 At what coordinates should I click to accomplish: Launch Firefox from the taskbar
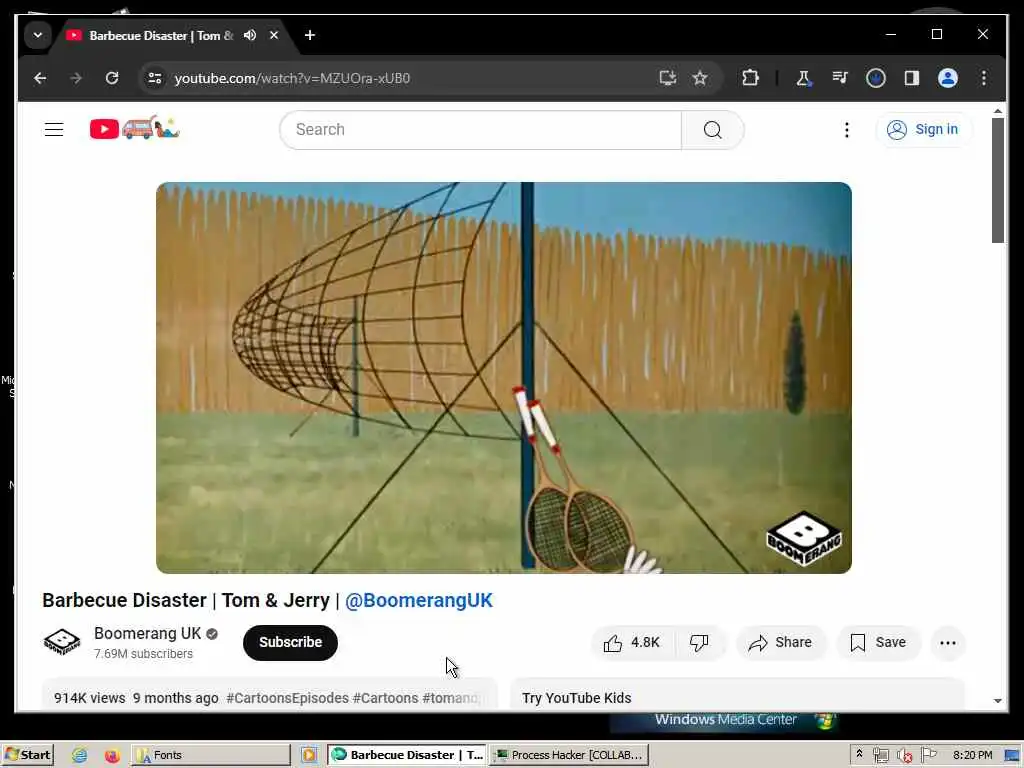pyautogui.click(x=112, y=755)
